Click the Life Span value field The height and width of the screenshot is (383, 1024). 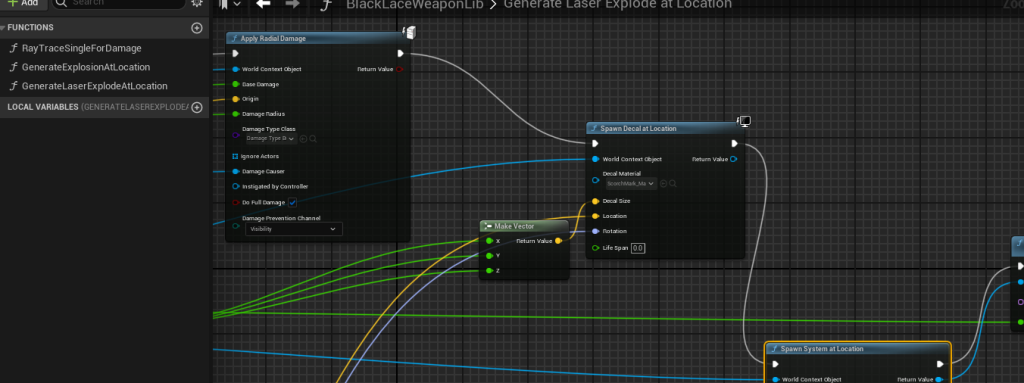[637, 248]
